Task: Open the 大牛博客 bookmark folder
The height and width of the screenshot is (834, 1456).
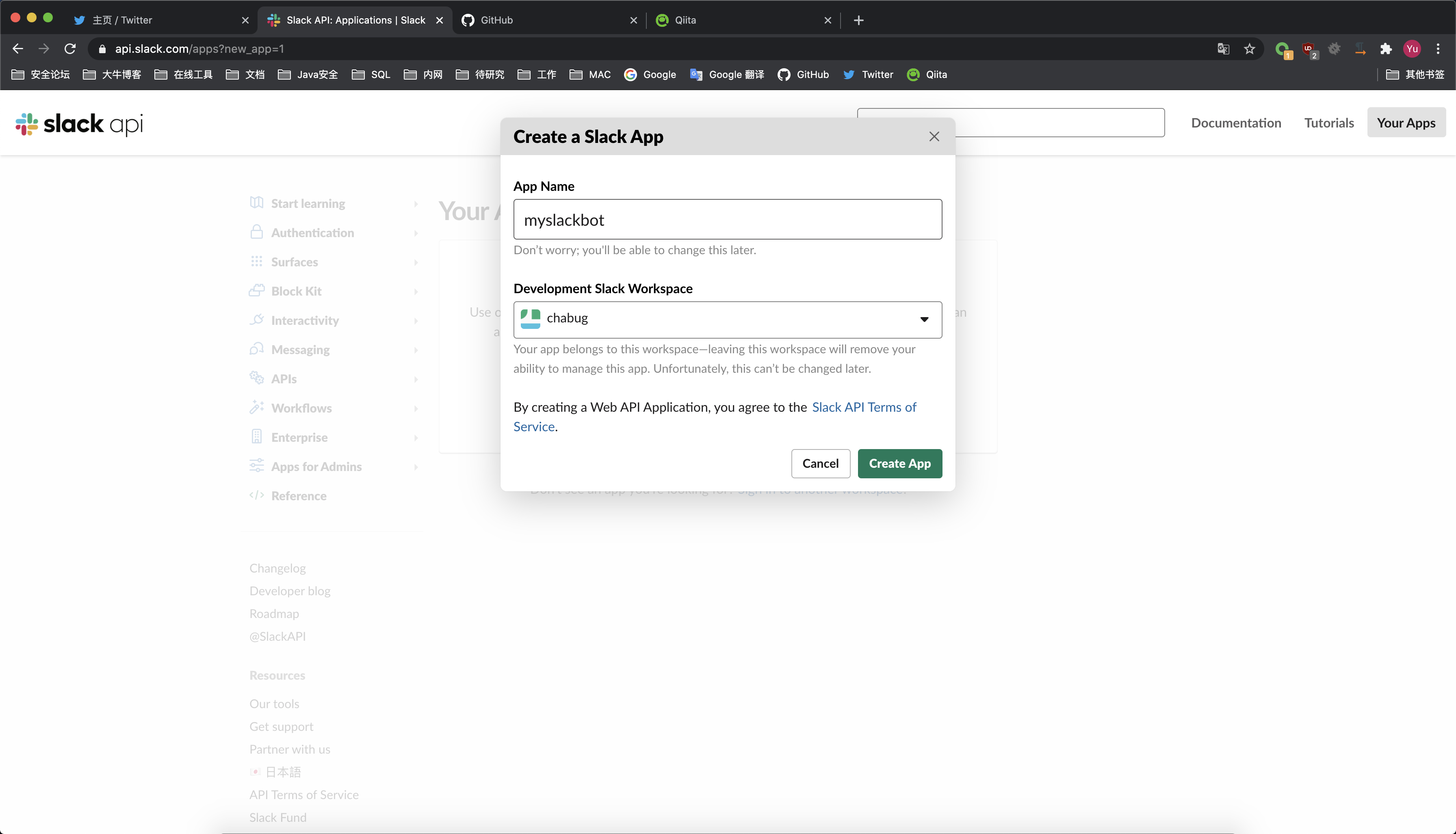Action: coord(112,74)
